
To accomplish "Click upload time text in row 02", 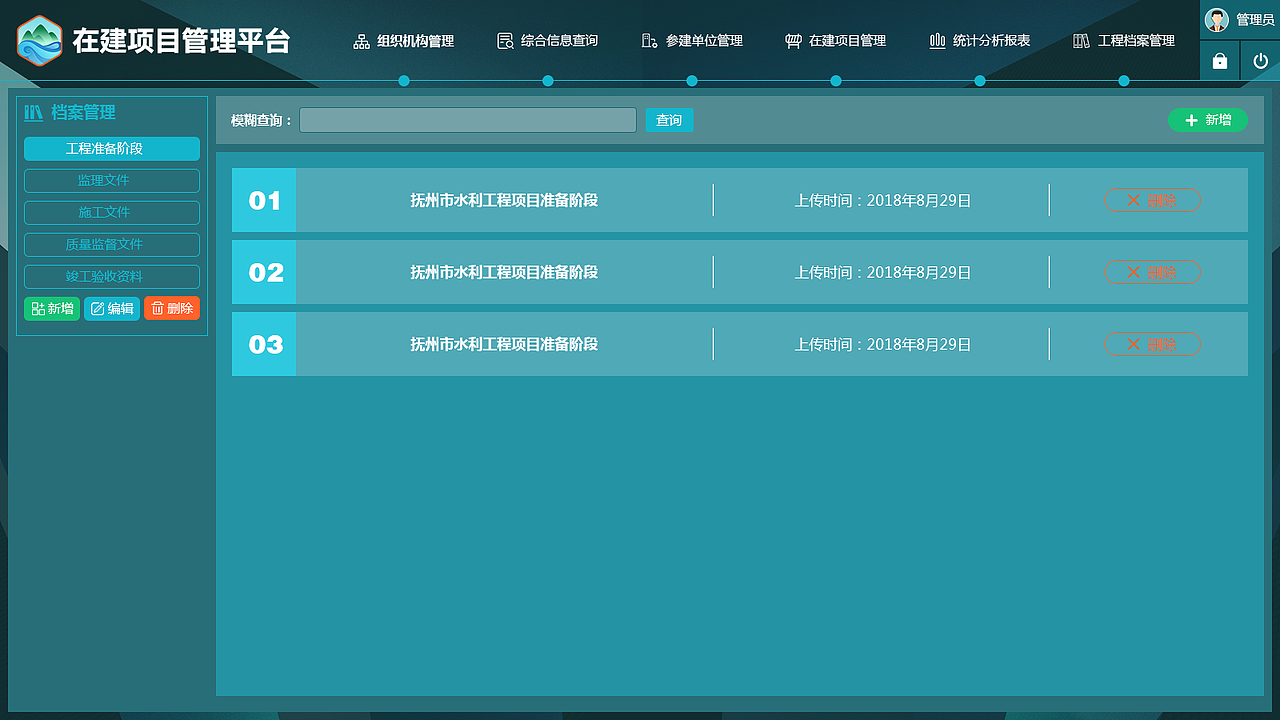I will (883, 272).
